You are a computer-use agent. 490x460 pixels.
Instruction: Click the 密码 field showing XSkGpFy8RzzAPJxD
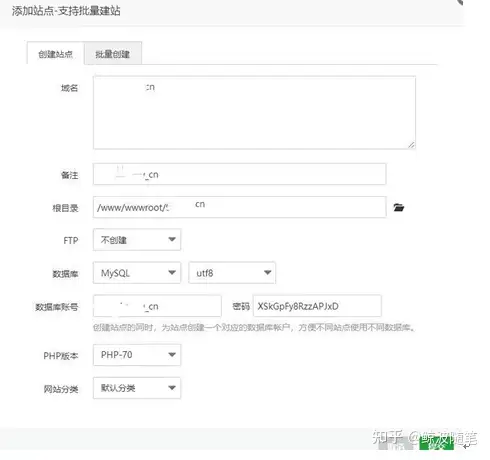[x=317, y=306]
